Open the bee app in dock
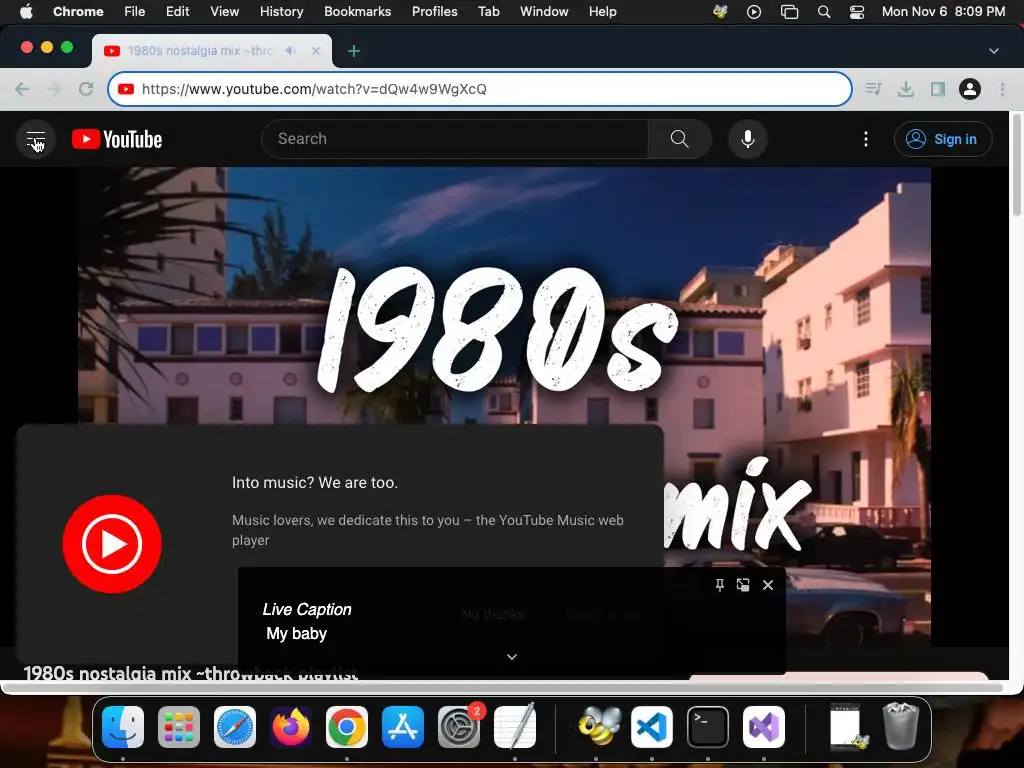This screenshot has height=768, width=1024. click(599, 727)
